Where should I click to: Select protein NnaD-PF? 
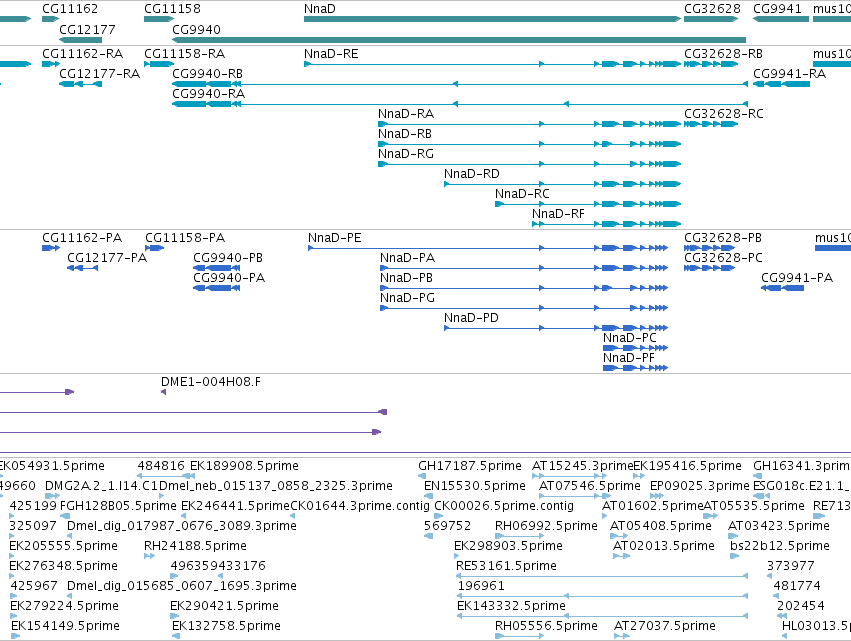point(636,368)
